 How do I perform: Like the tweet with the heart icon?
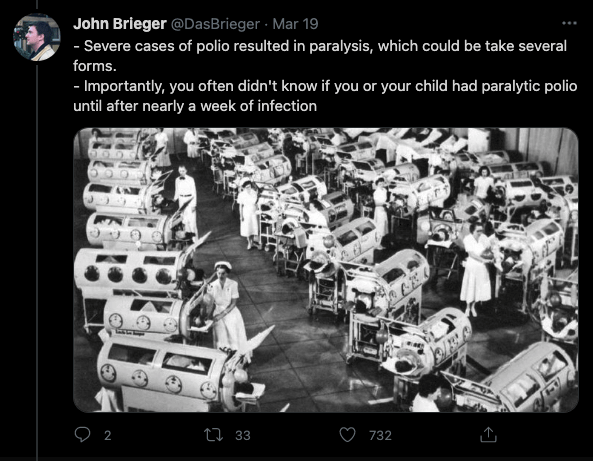347,435
